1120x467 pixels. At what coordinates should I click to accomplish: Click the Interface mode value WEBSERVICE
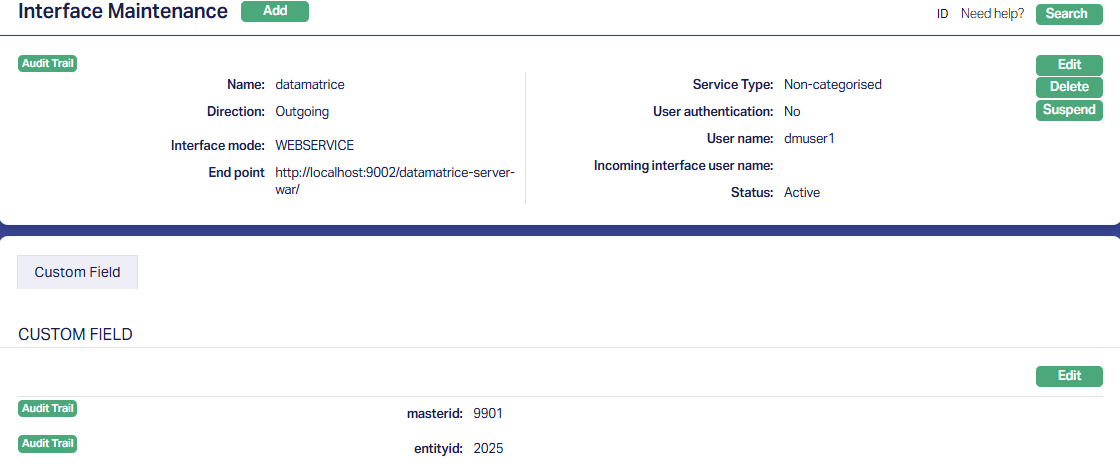coord(314,145)
